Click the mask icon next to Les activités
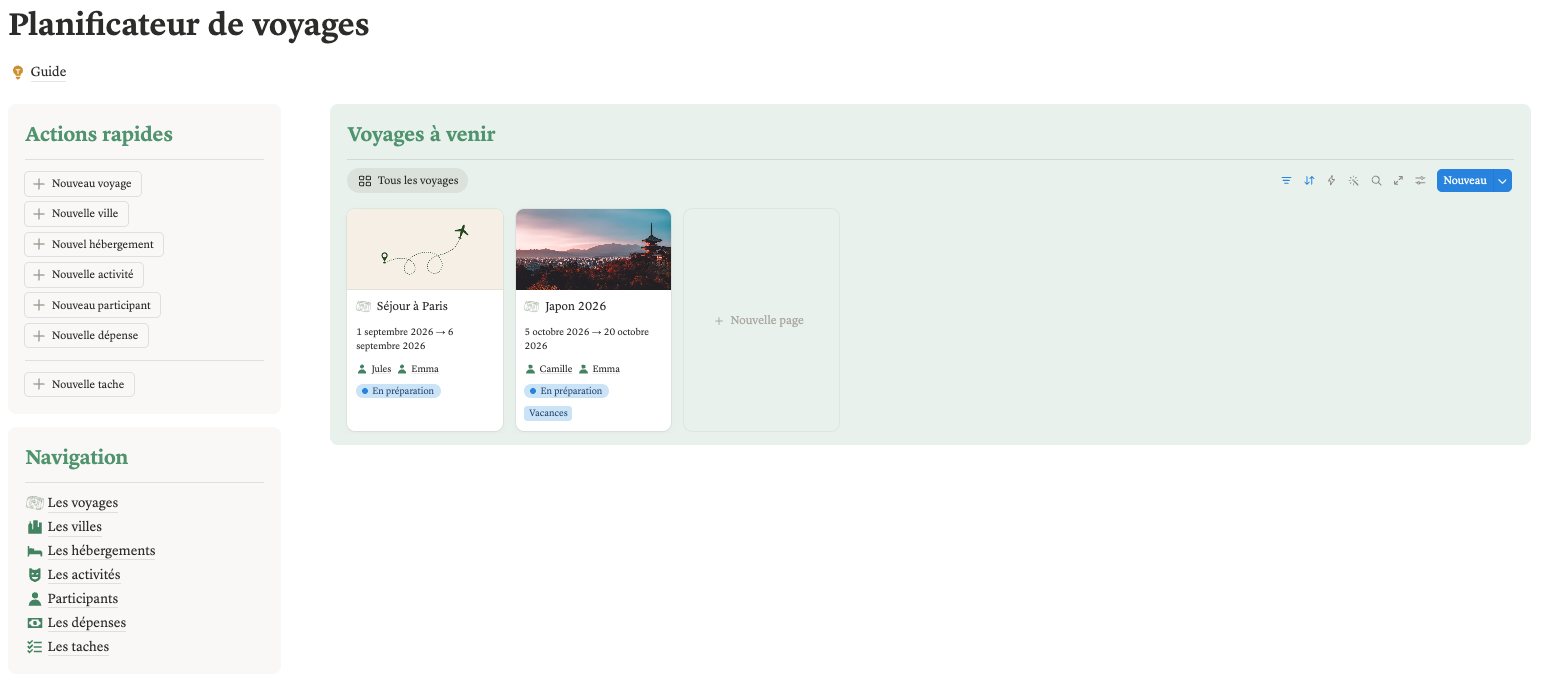1560x683 pixels. (x=35, y=575)
